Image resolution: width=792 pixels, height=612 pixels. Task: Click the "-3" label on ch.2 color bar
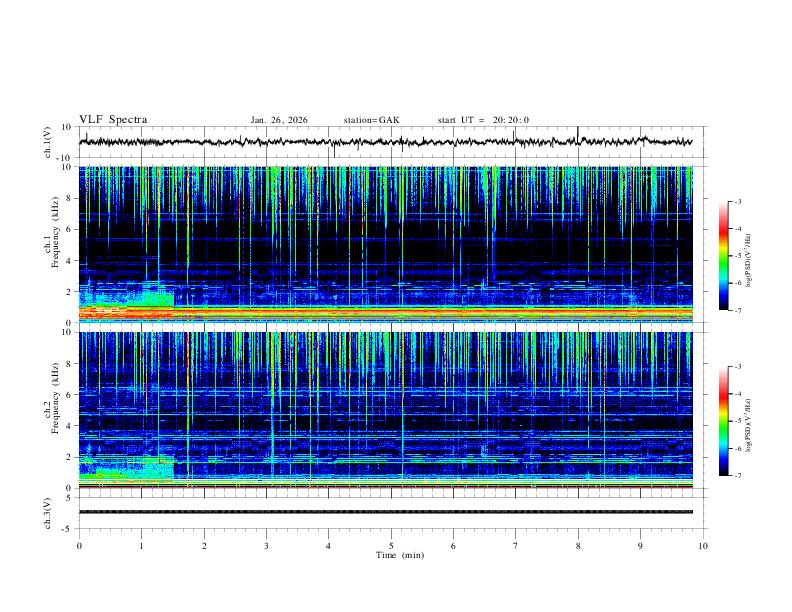click(x=738, y=367)
